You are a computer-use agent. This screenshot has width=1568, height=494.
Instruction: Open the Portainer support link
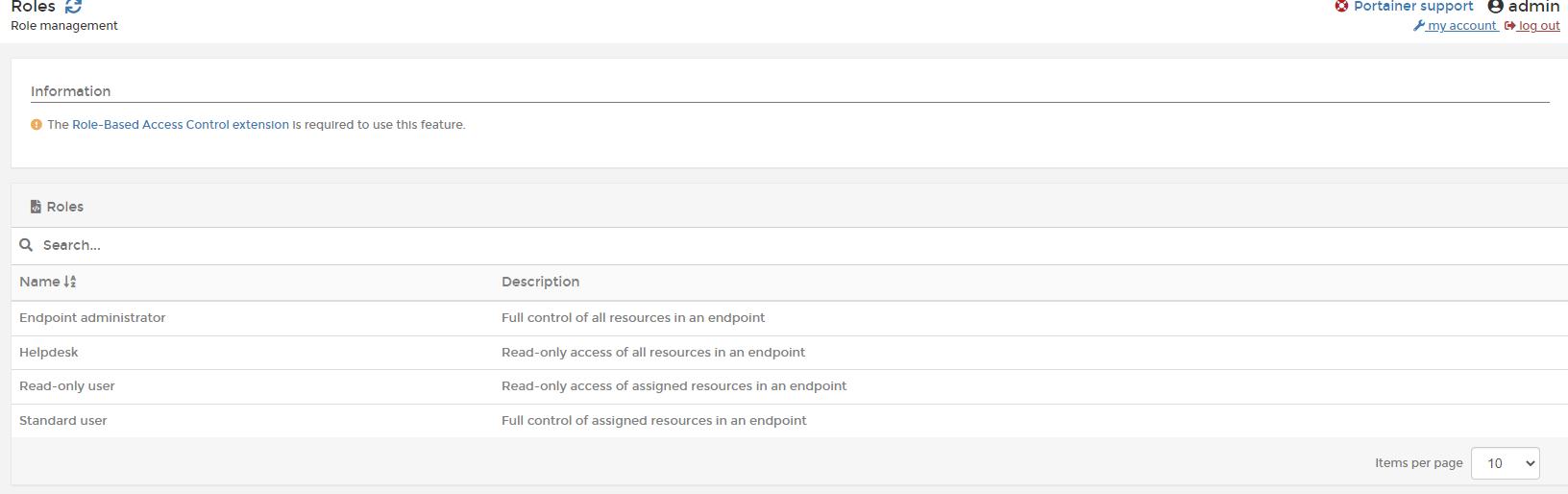tap(1412, 7)
